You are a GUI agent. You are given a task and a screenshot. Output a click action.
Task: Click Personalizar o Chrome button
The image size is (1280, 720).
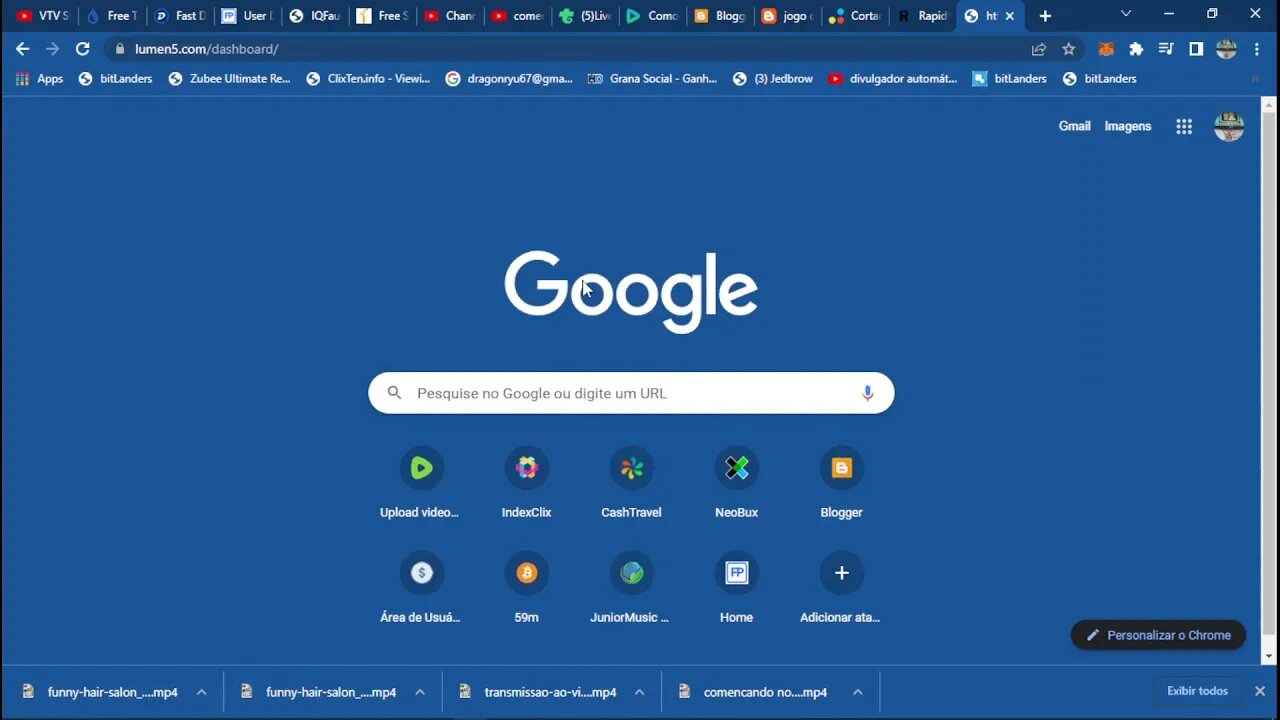[x=1158, y=635]
